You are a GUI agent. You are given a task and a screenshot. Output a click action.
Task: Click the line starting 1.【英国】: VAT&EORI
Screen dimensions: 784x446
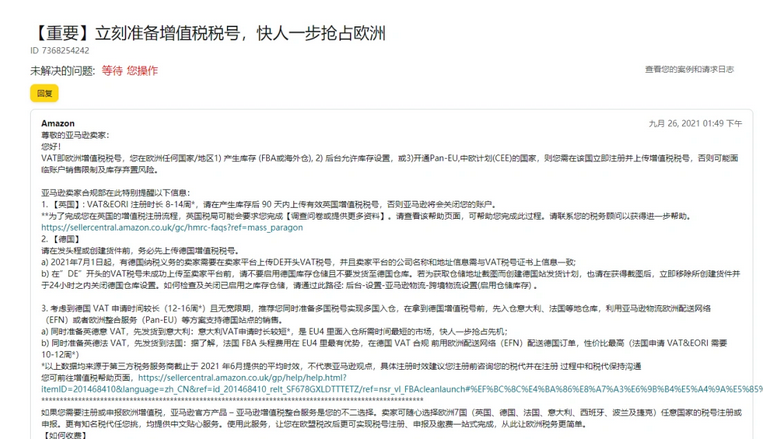(x=269, y=204)
